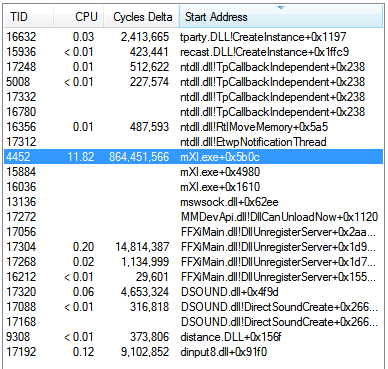Click mXI.exe+0x1610 start address
This screenshot has width=388, height=369.
click(x=220, y=187)
